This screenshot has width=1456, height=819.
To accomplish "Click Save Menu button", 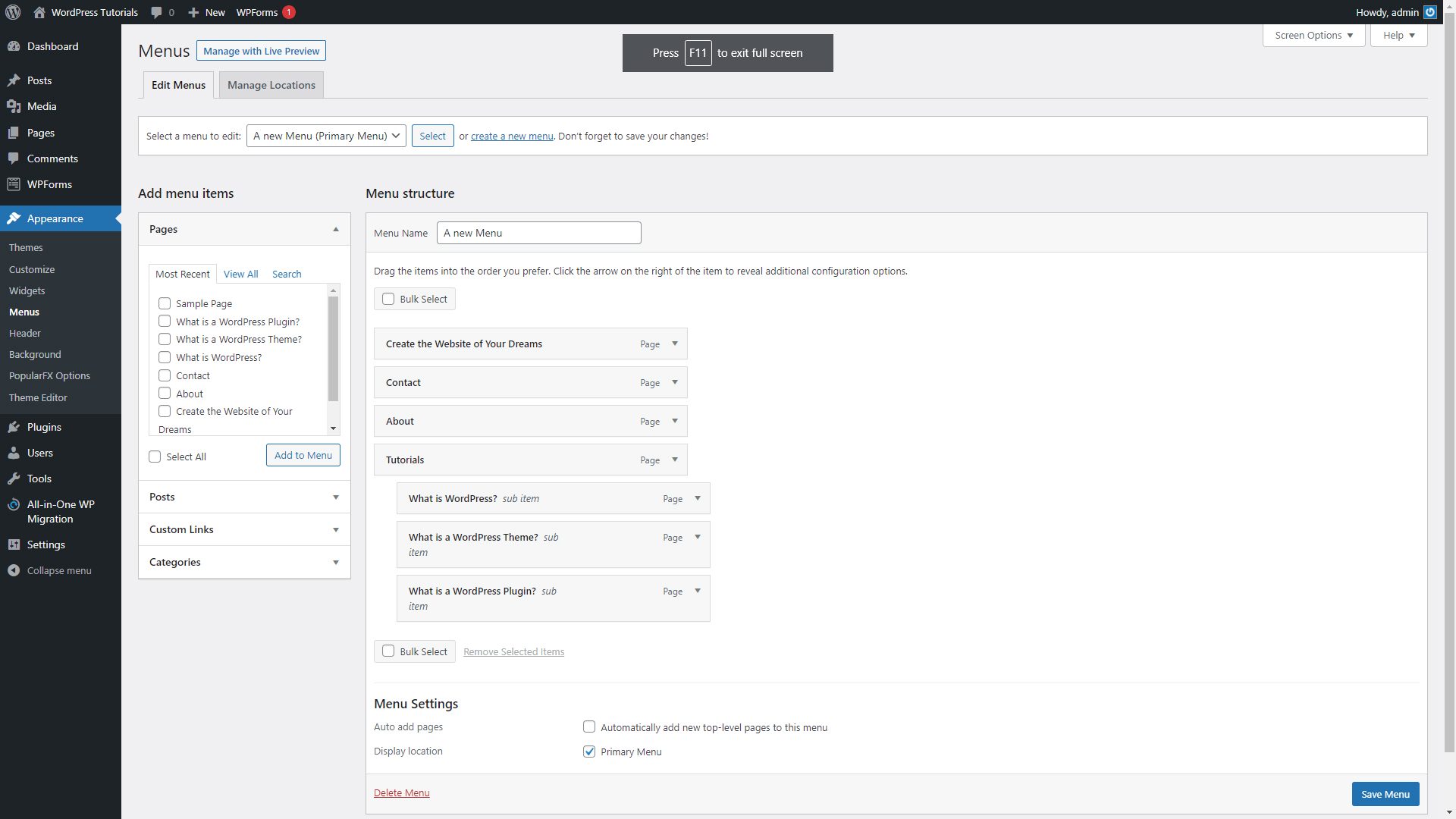I will click(1385, 793).
